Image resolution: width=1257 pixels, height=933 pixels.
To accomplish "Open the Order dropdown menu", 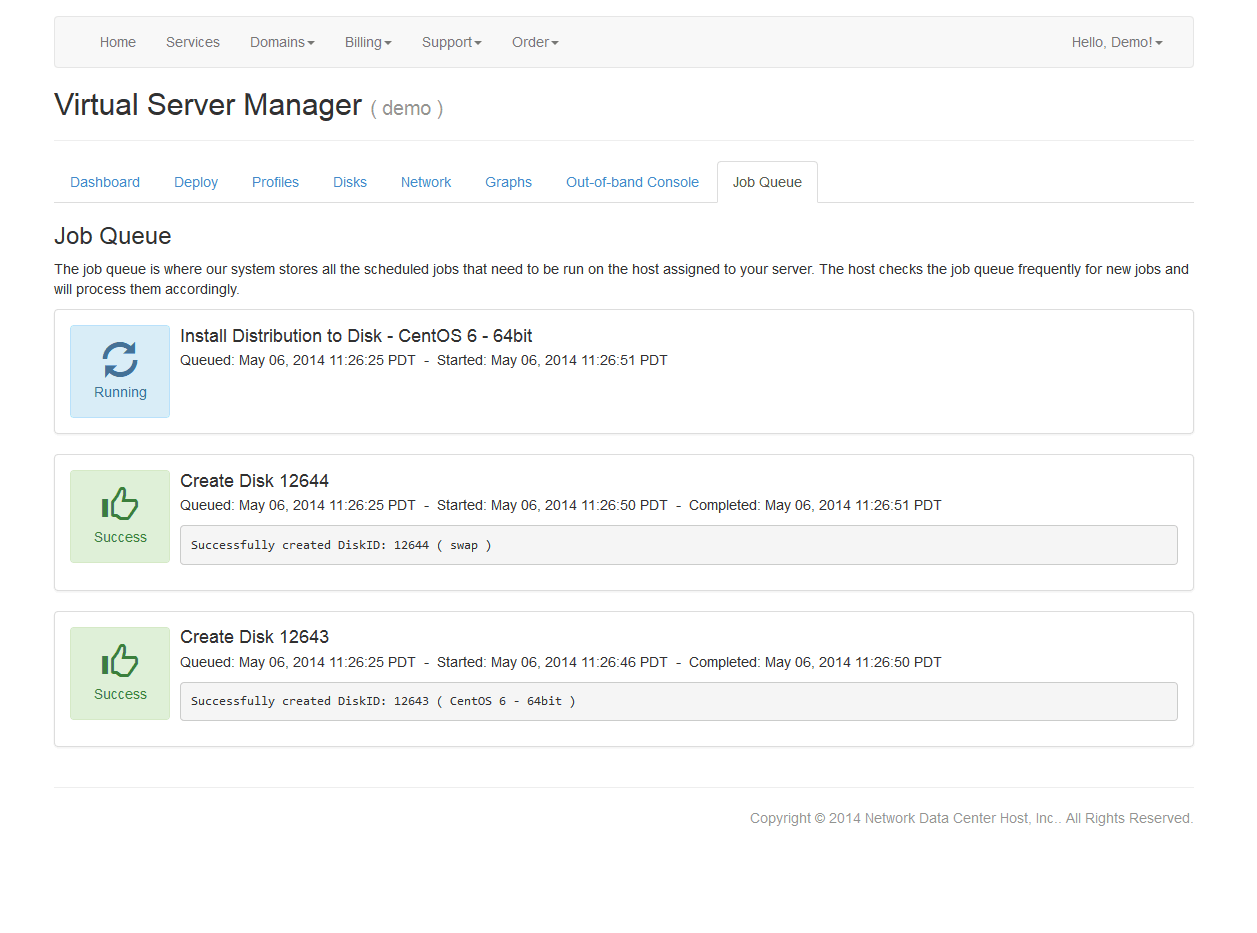I will (535, 42).
